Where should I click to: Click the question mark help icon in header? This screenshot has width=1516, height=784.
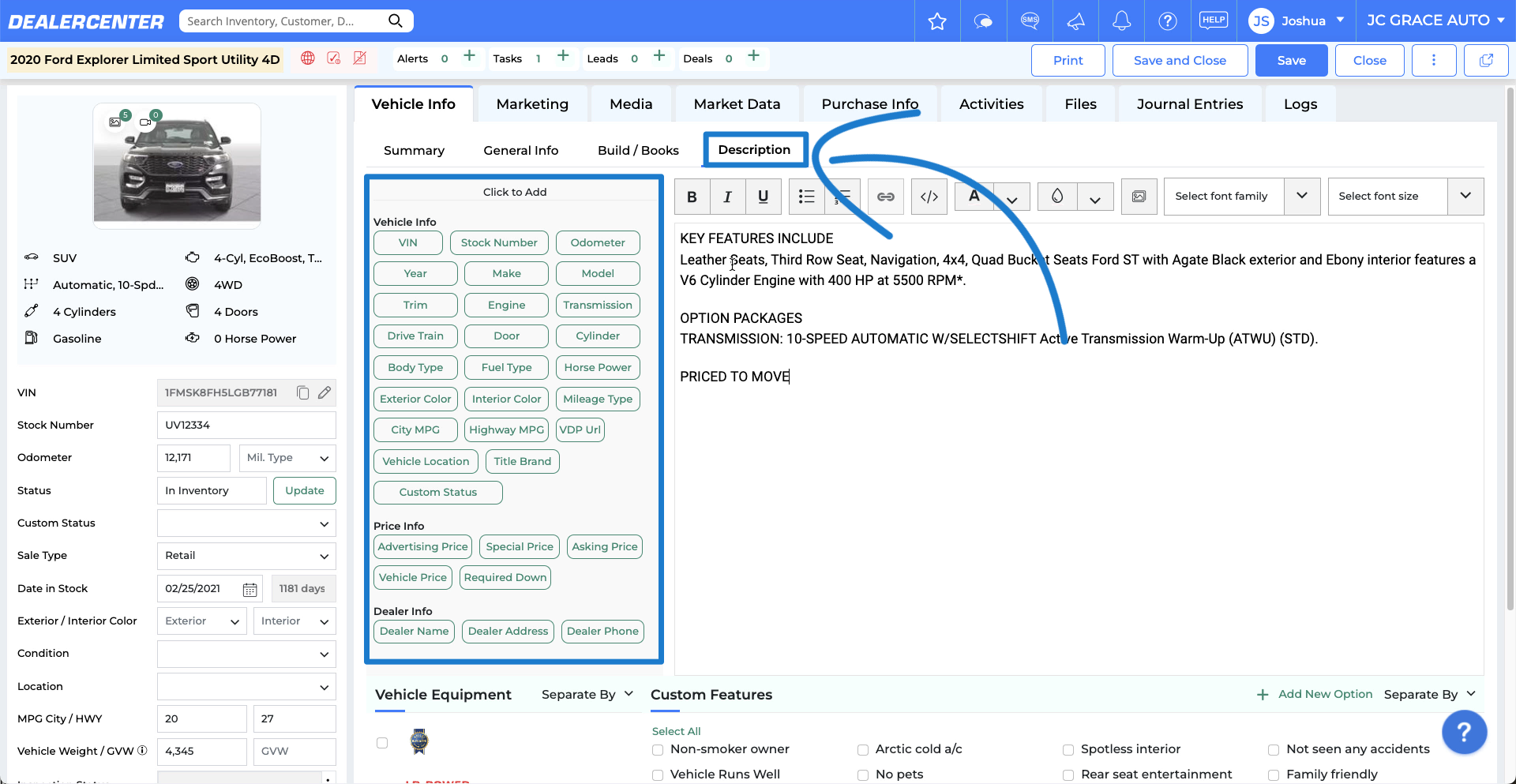1167,21
